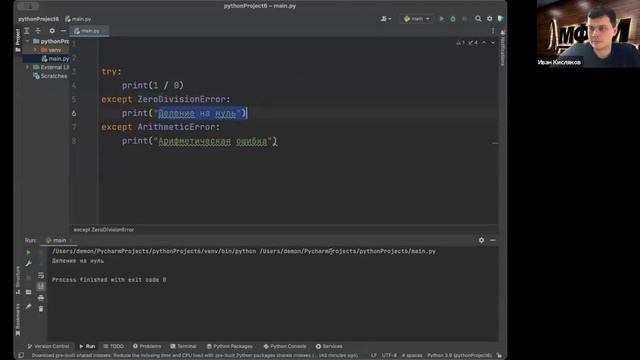Select main.py in the project tree
The height and width of the screenshot is (360, 640).
[56, 59]
